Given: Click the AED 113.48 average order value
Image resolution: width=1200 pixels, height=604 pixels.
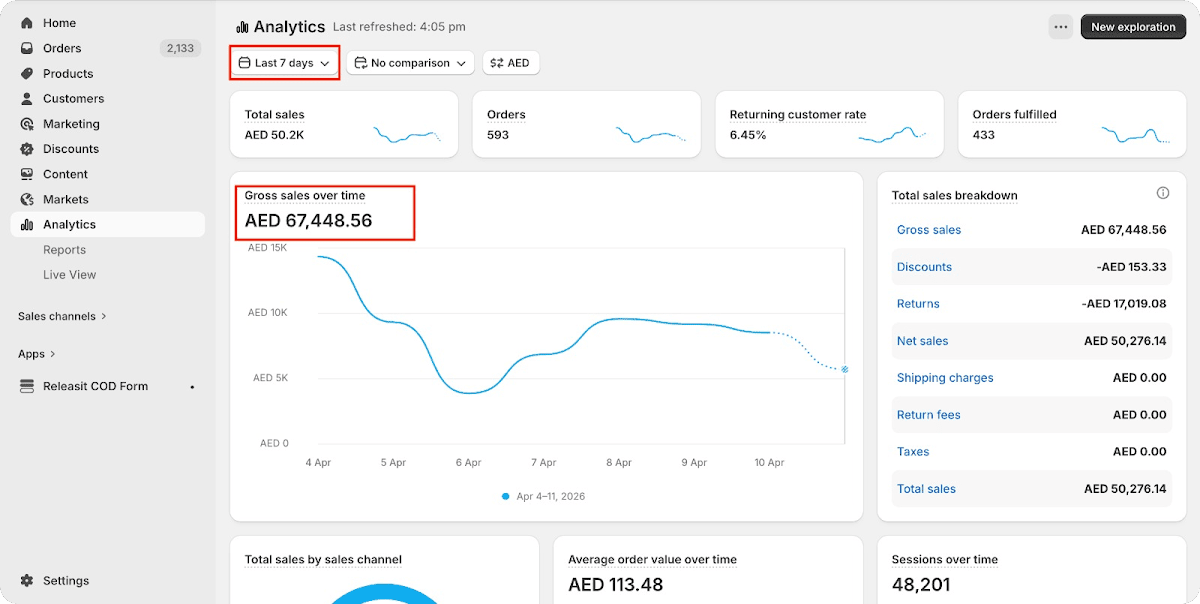Looking at the screenshot, I should 615,584.
